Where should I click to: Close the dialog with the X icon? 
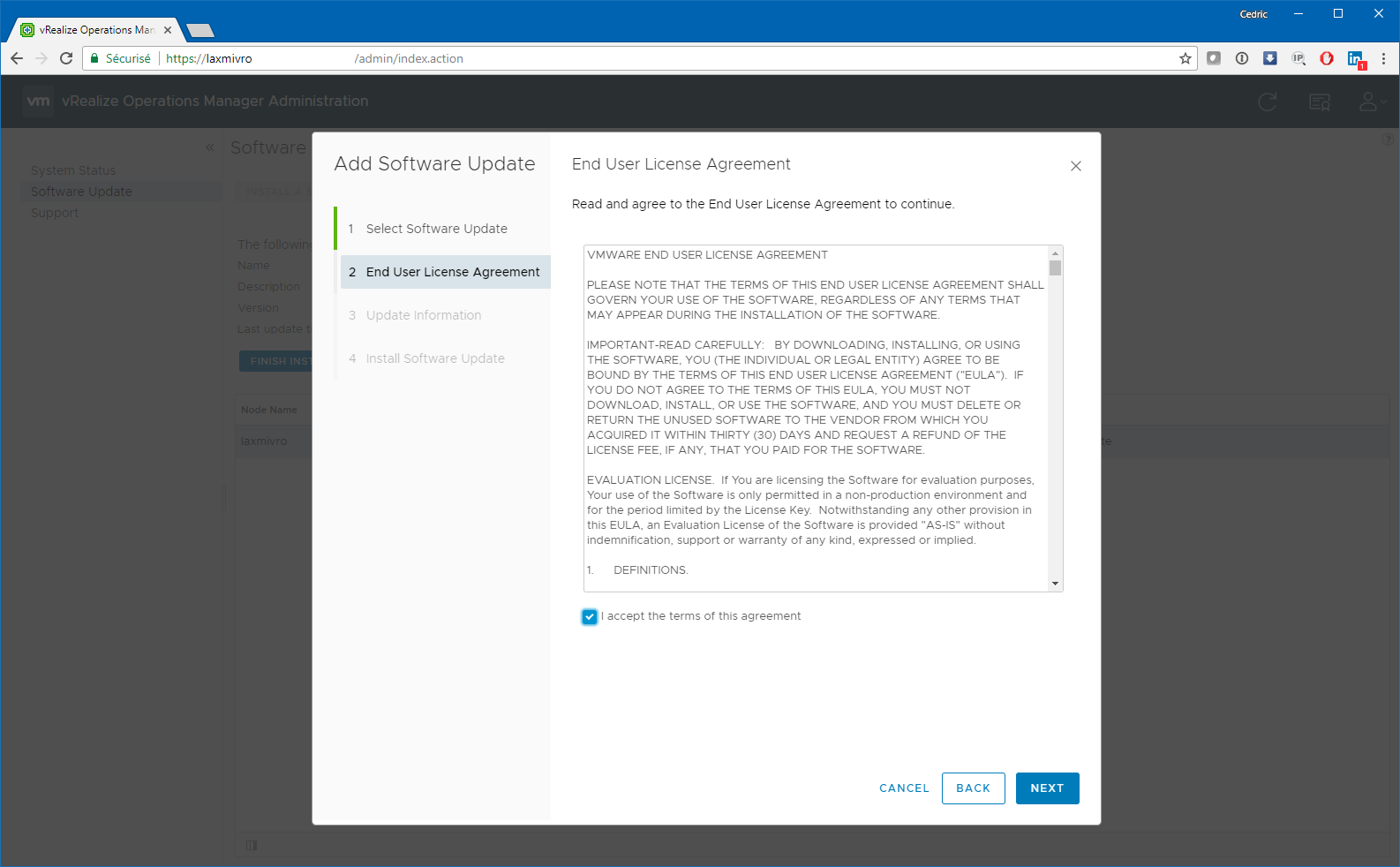(x=1076, y=166)
